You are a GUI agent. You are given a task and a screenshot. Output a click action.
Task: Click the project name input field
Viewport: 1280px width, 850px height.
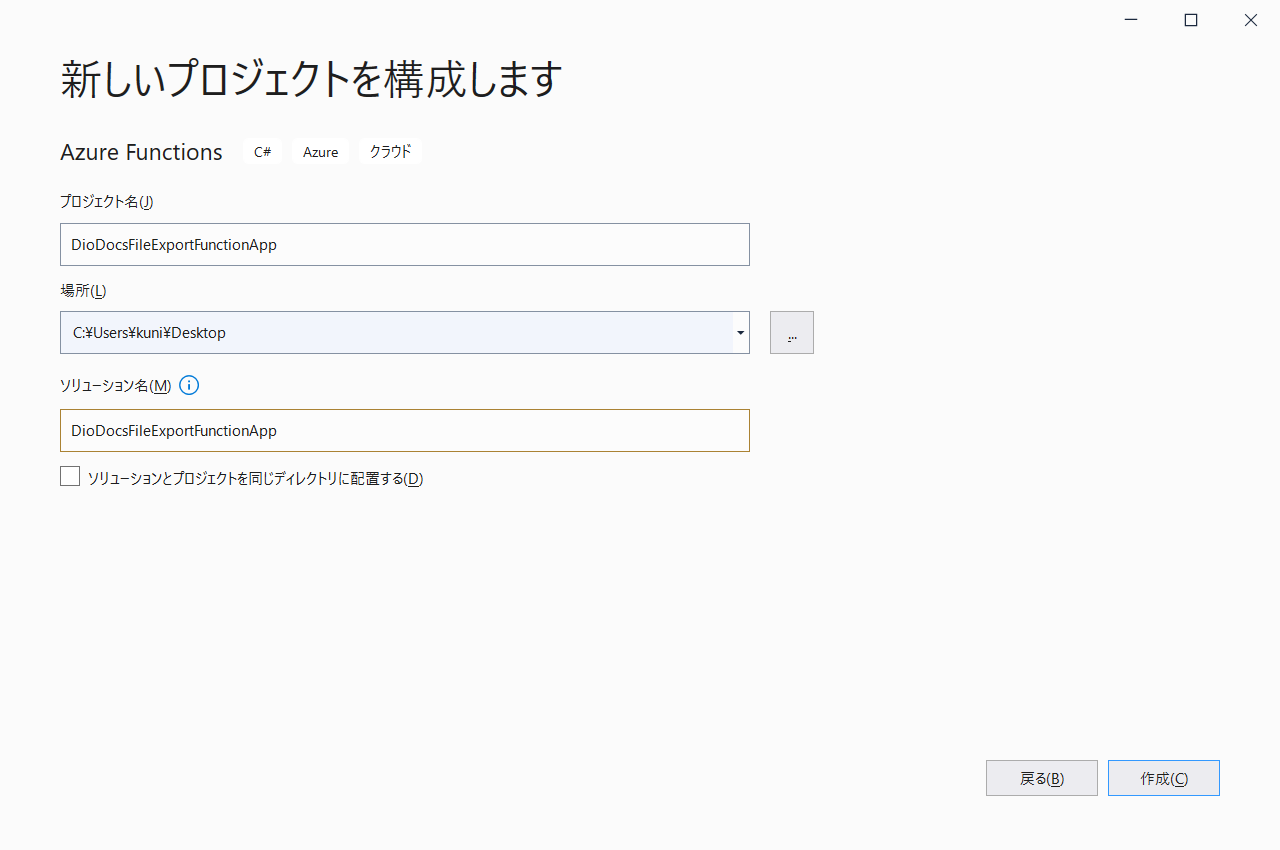tap(405, 244)
